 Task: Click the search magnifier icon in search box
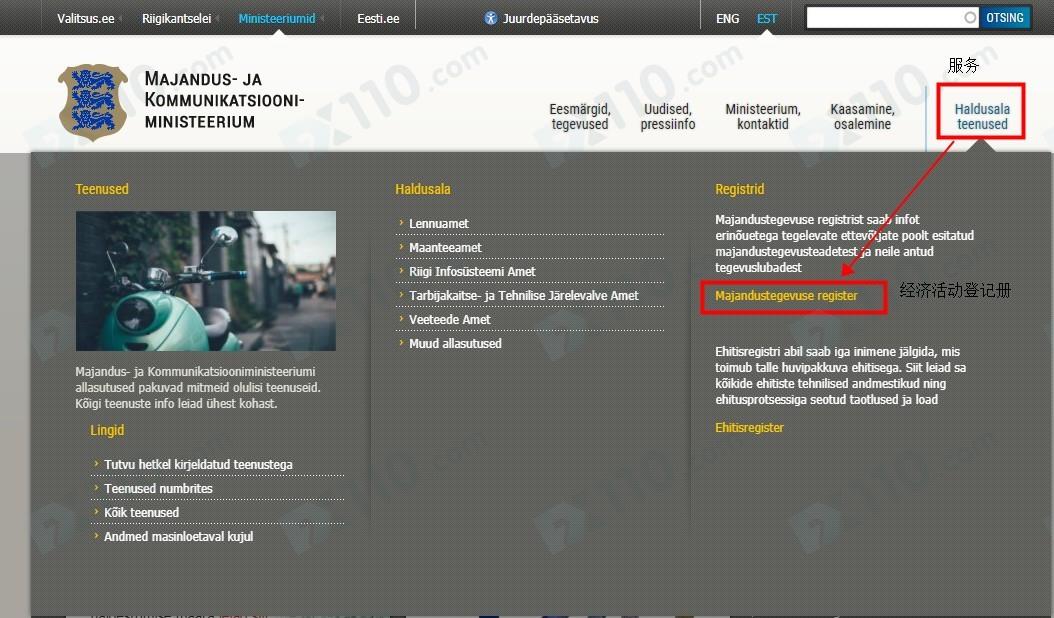click(969, 18)
